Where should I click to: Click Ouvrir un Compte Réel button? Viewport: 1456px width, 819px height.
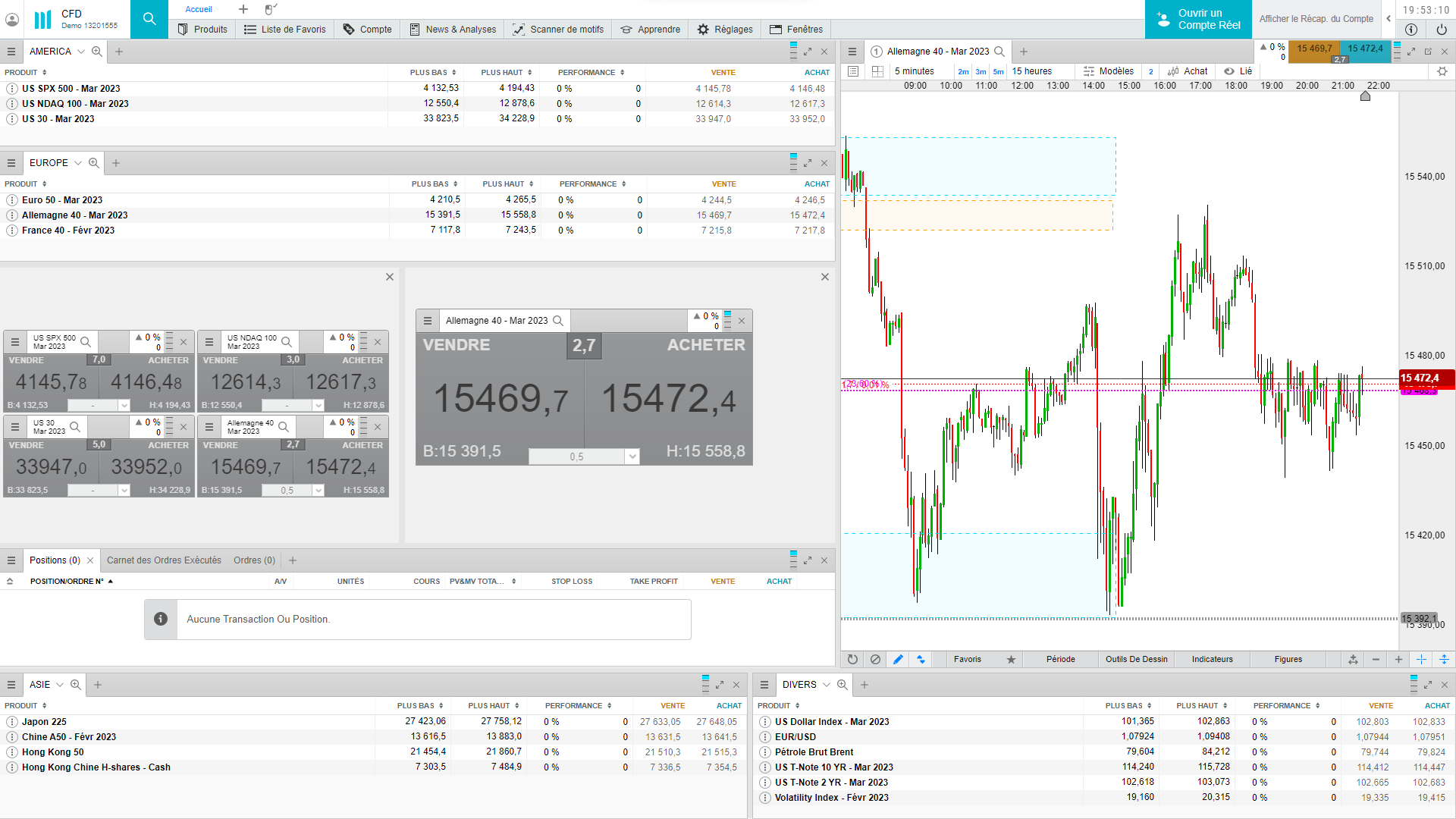point(1198,19)
